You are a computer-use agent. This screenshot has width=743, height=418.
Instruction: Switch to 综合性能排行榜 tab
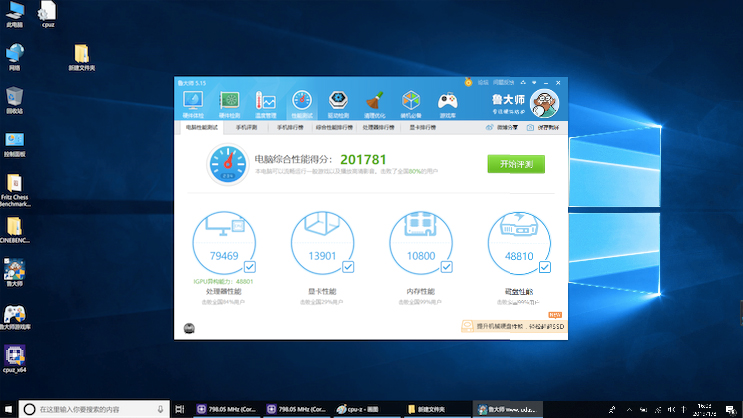[334, 127]
